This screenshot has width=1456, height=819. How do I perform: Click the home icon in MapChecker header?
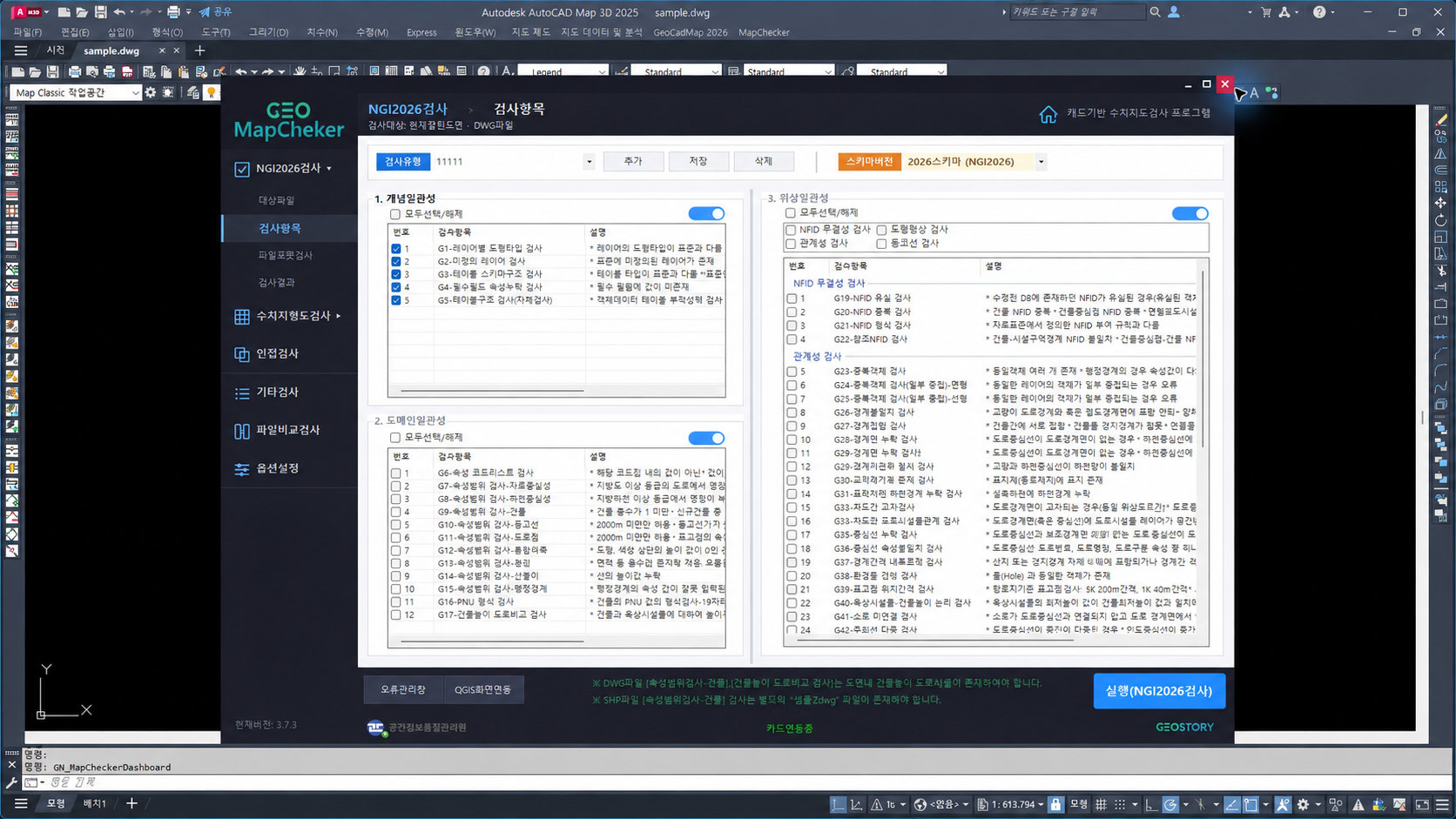pos(1048,114)
